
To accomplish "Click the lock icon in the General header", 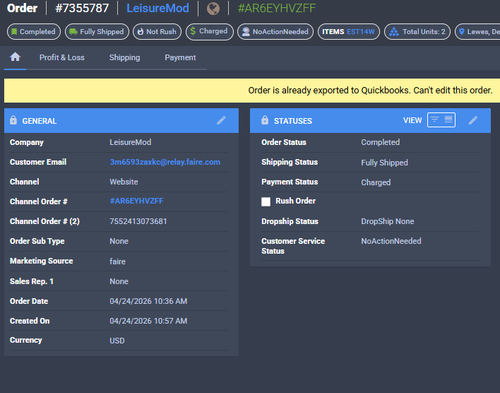I will (x=13, y=120).
